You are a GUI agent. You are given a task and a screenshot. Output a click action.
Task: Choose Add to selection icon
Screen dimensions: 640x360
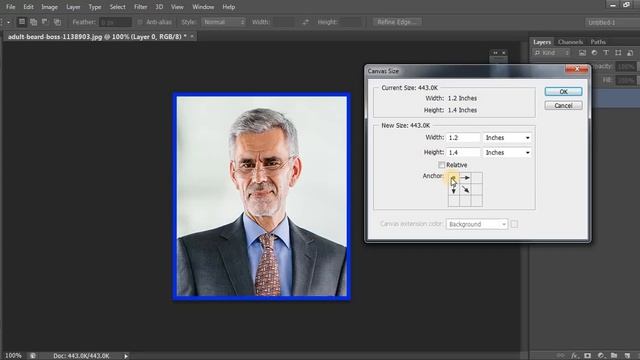pos(33,22)
